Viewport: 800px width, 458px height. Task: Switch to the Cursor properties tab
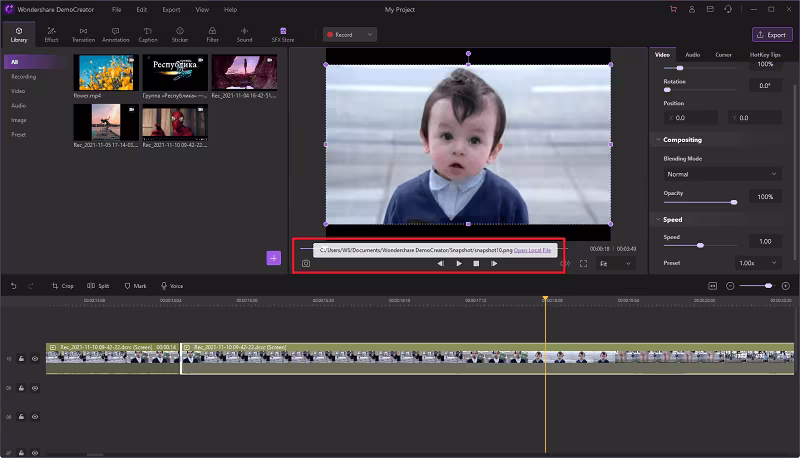723,55
